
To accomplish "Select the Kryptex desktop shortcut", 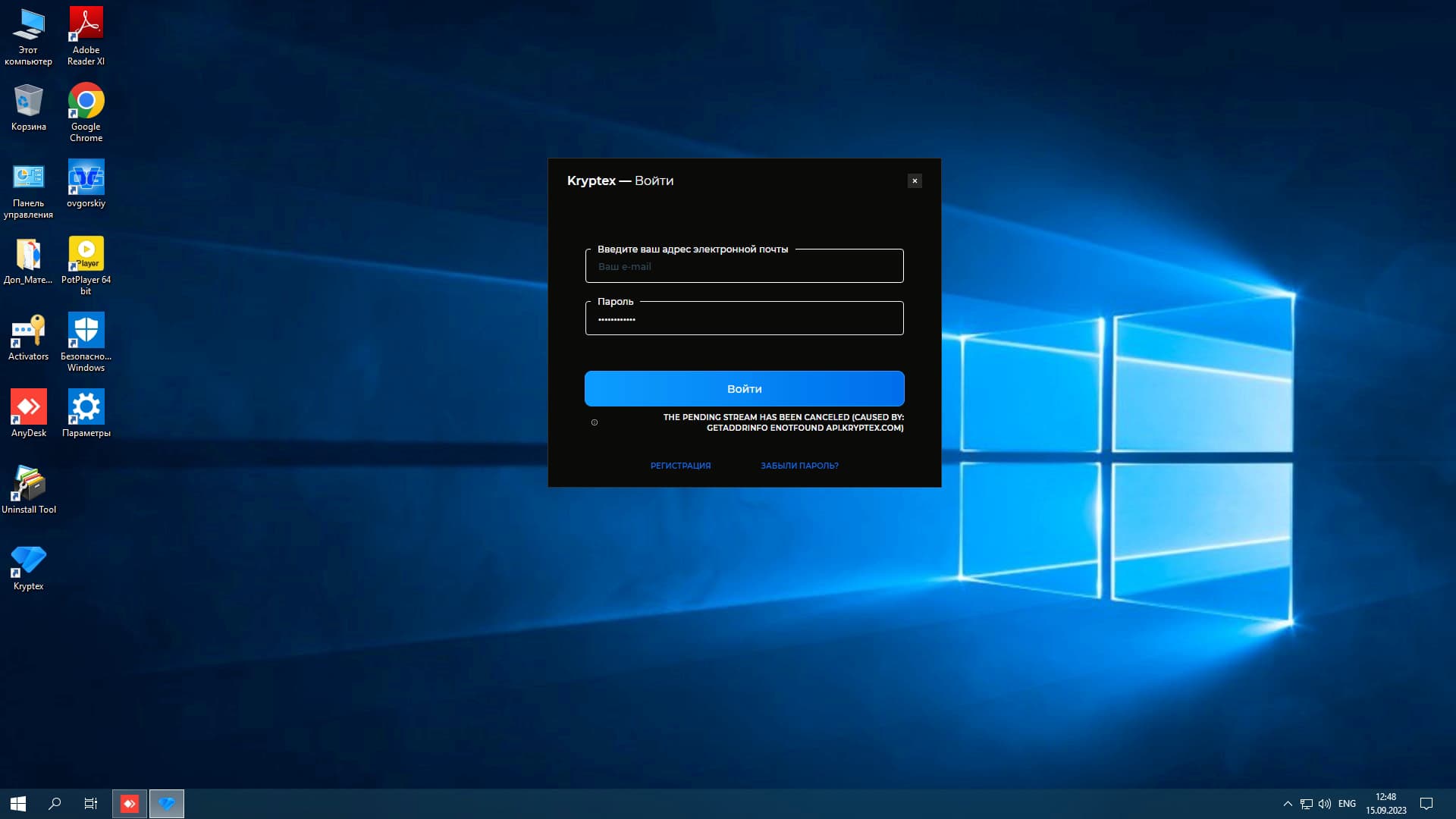I will [x=28, y=567].
